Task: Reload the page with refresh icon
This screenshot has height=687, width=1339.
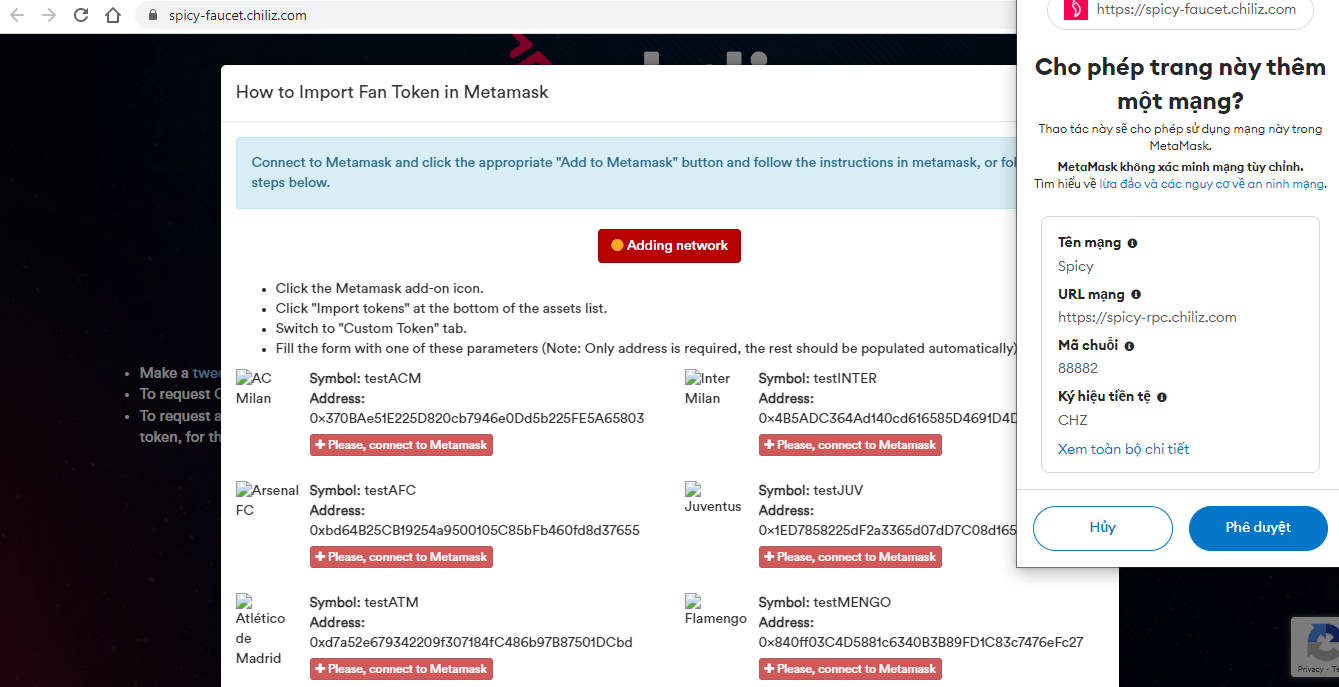Action: [81, 15]
